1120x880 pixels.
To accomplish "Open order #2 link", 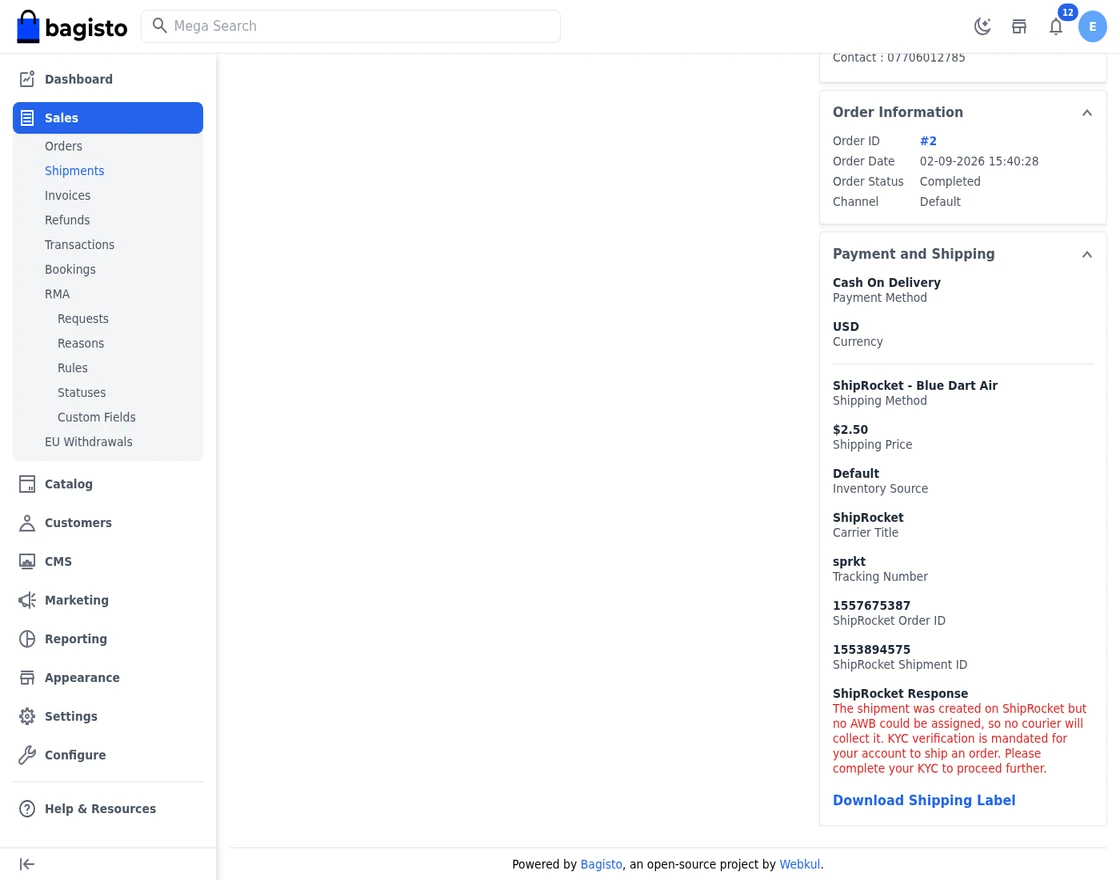I will [x=928, y=141].
